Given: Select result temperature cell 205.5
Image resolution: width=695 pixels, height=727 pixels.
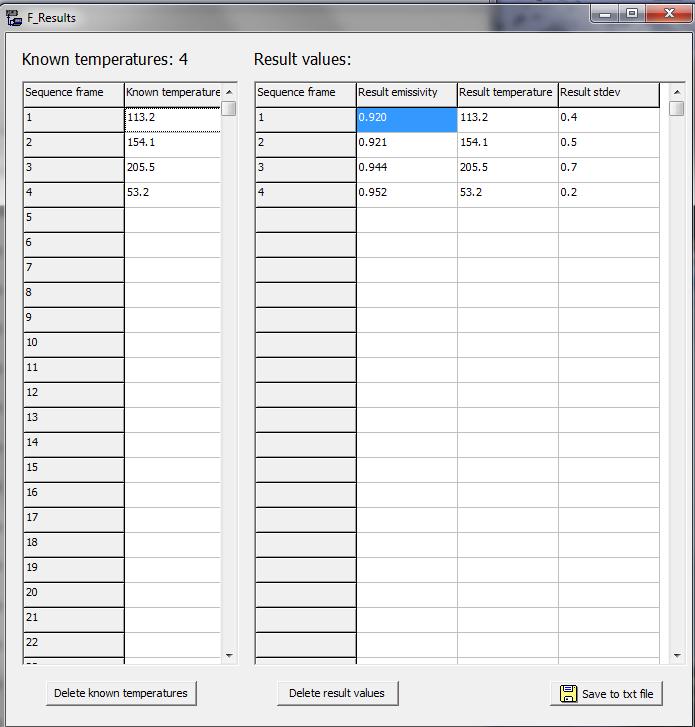Looking at the screenshot, I should point(508,170).
